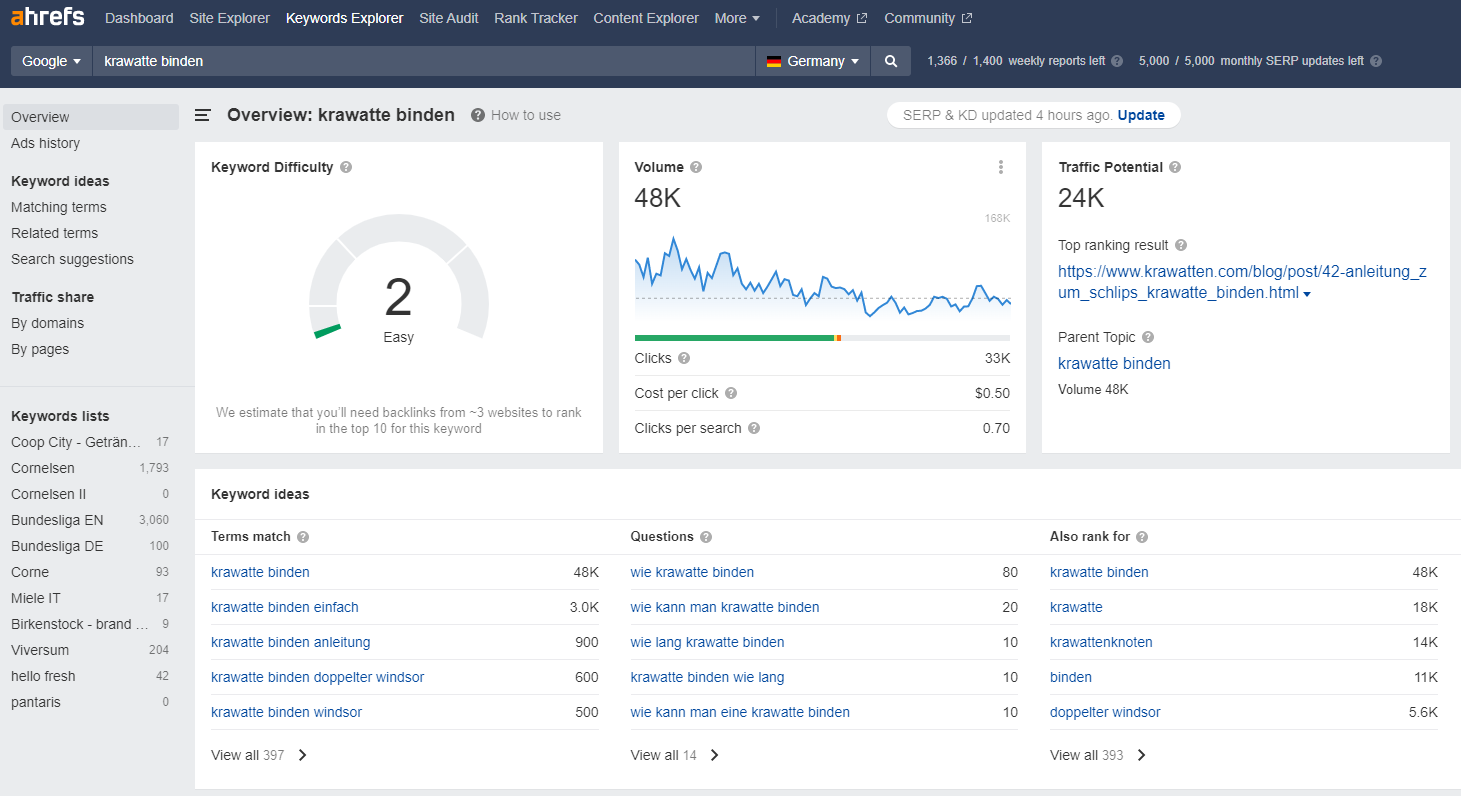The height and width of the screenshot is (796, 1461).
Task: Click View all 14 questions
Action: point(664,755)
